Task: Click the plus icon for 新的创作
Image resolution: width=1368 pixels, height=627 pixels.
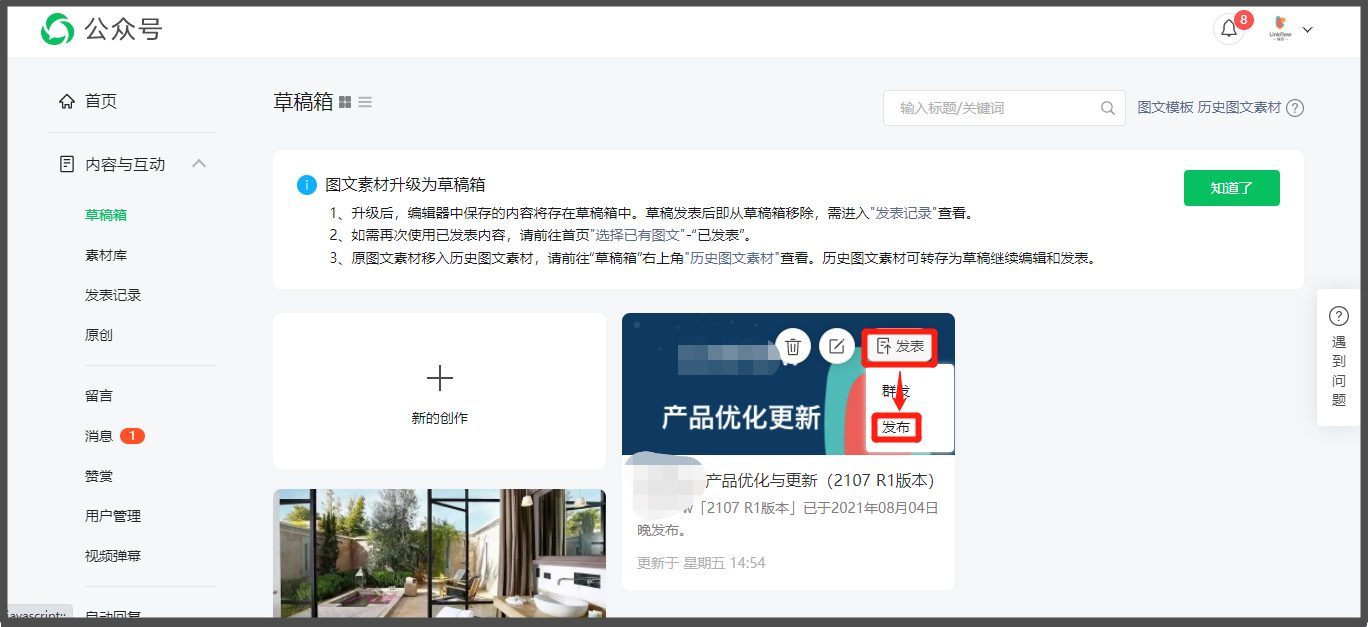Action: pos(440,378)
